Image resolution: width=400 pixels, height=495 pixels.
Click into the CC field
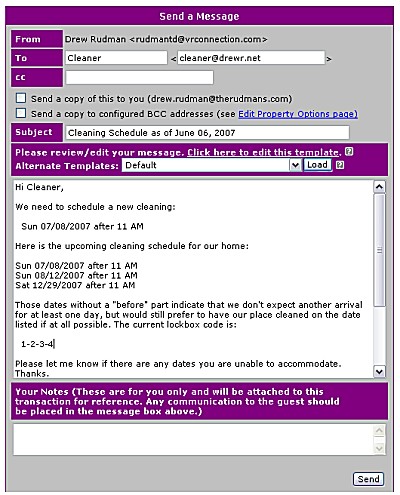139,77
